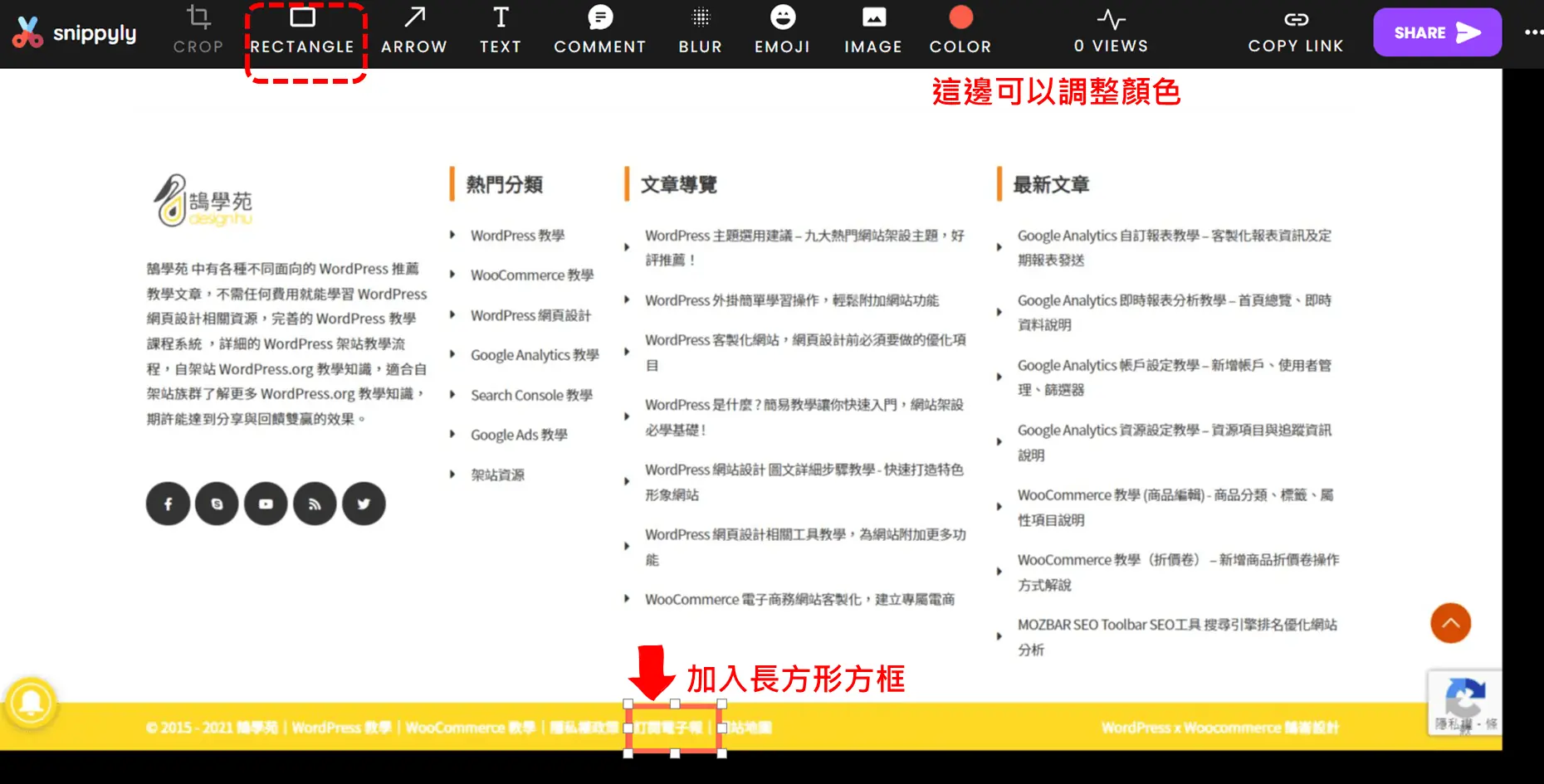The image size is (1544, 784).
Task: Open MOZBAR SEO Toolbar article link
Action: click(x=1178, y=636)
